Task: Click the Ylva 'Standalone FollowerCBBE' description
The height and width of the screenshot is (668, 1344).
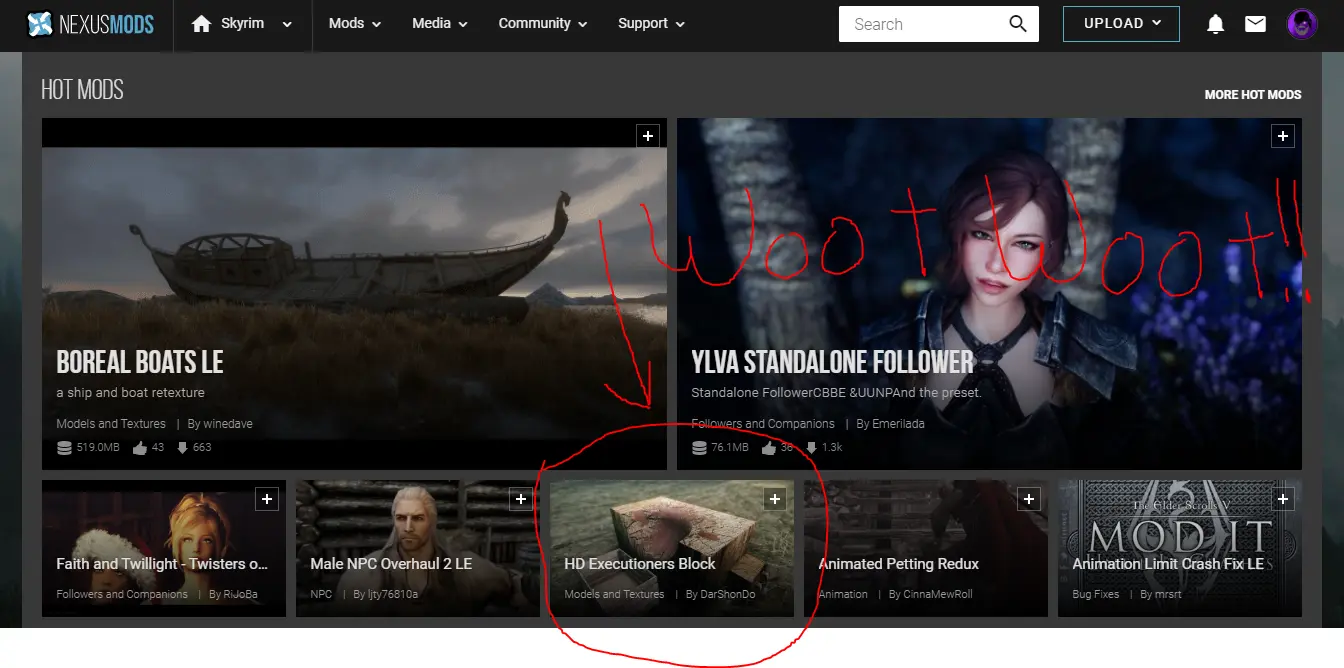Action: point(836,393)
